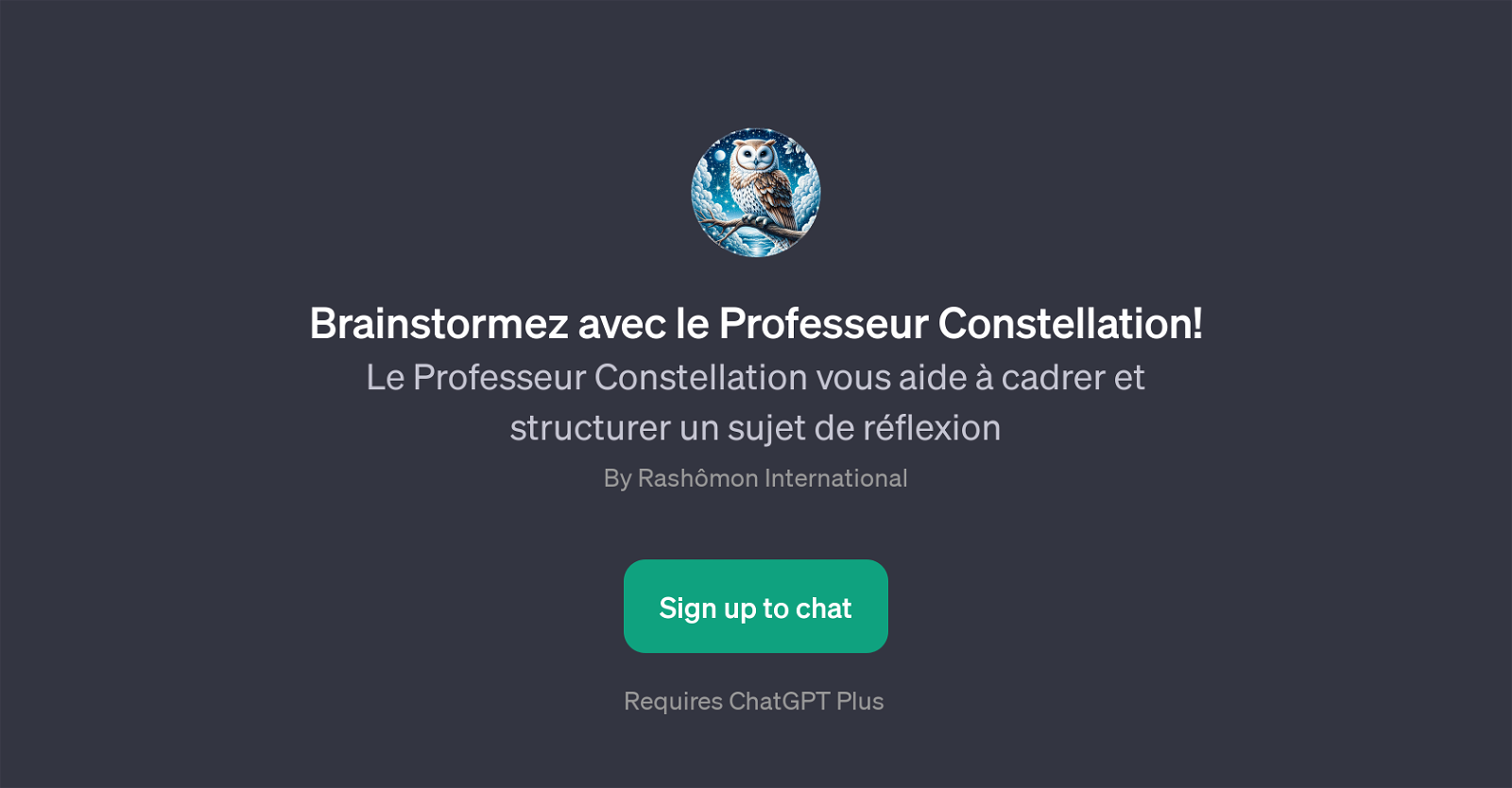Click the word International in the author line
This screenshot has height=788, width=1512.
[x=835, y=479]
